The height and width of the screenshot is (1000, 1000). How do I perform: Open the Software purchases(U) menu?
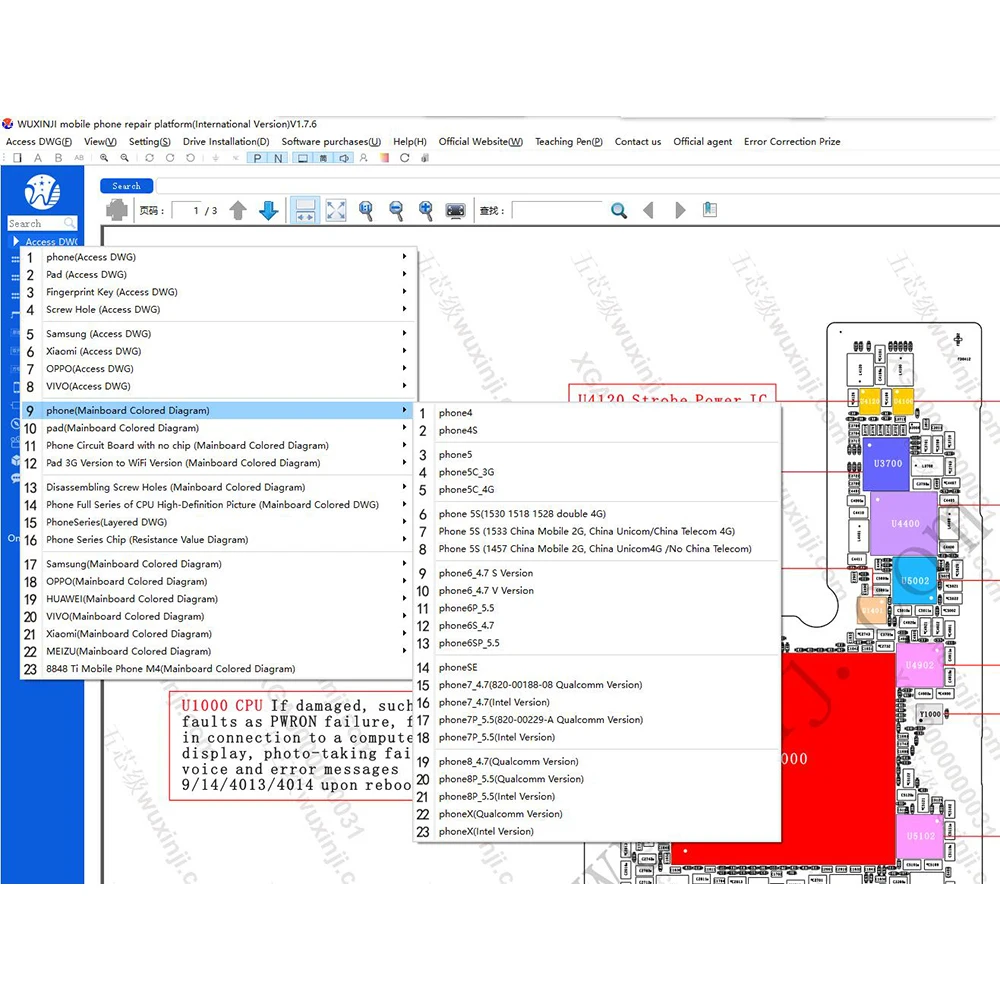(x=331, y=142)
